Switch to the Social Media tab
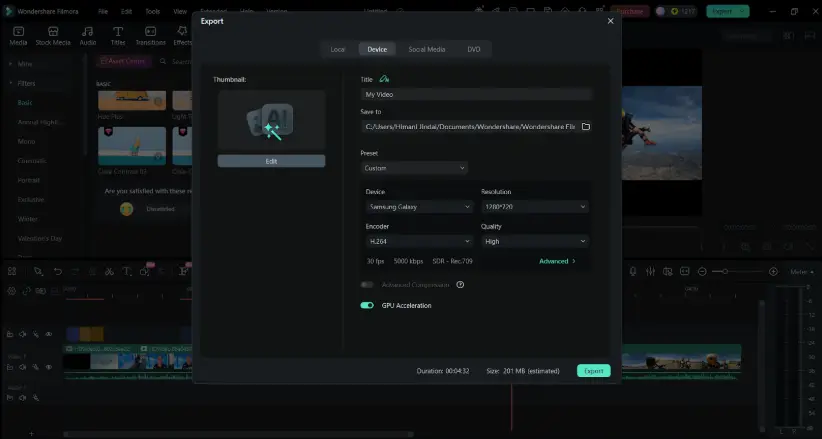 pos(426,49)
